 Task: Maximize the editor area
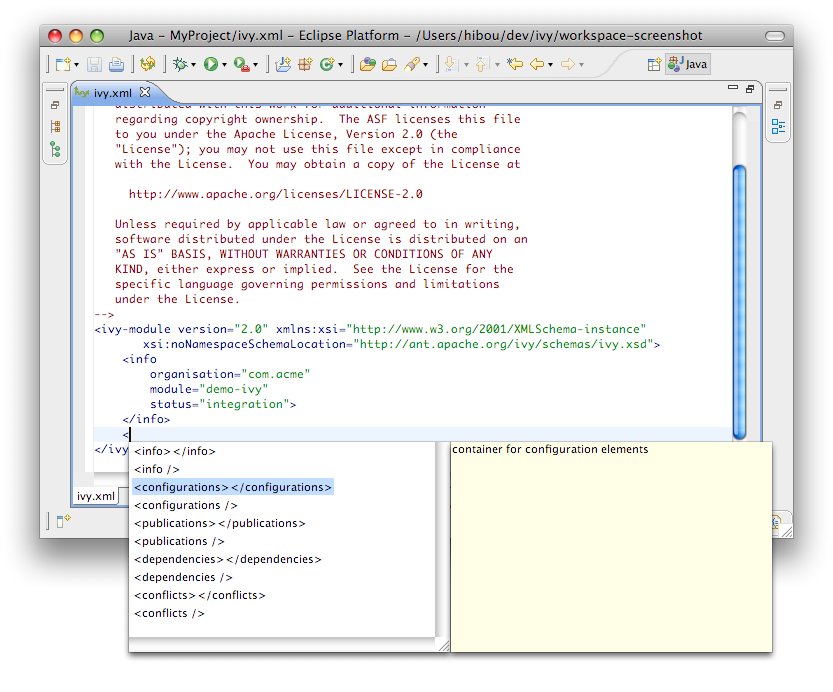(749, 90)
